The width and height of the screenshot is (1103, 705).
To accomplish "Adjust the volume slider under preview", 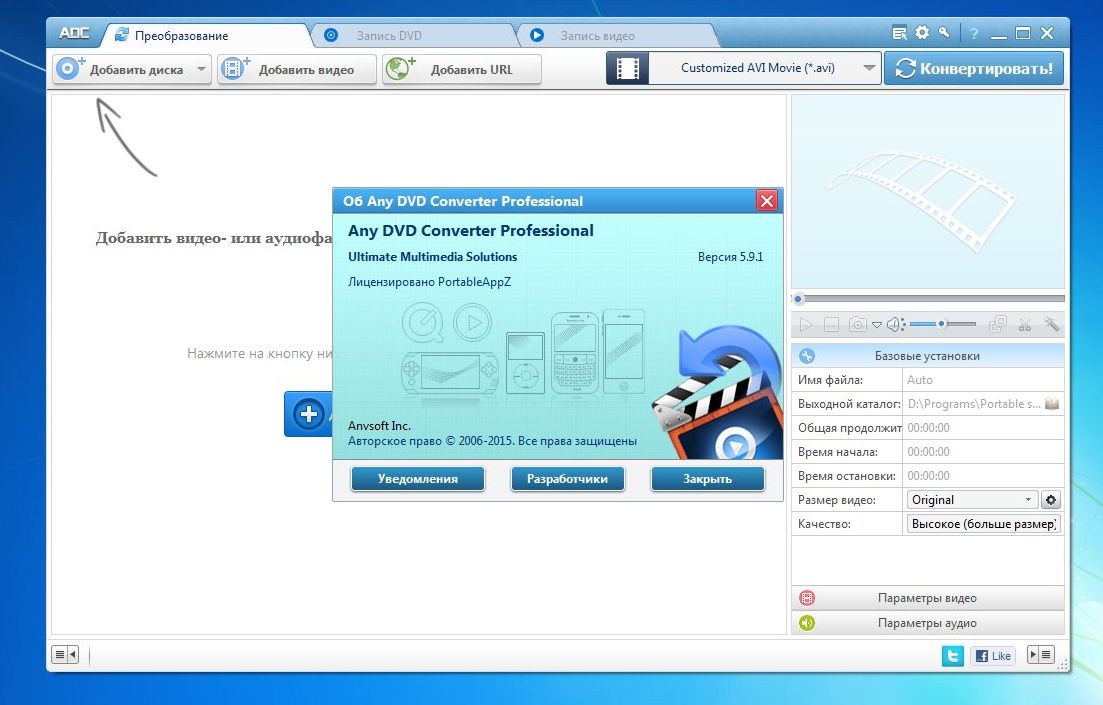I will click(942, 324).
